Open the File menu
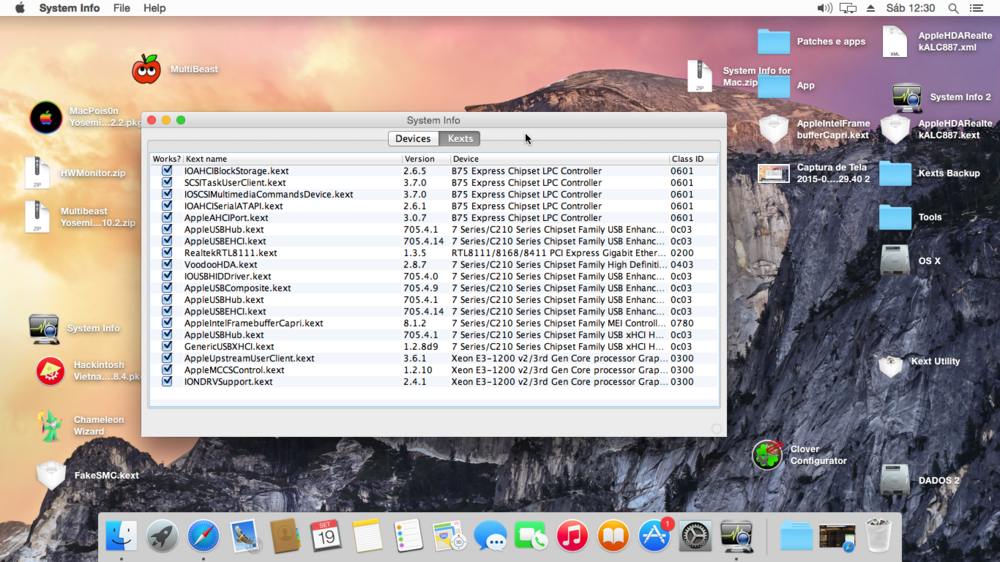 [x=121, y=8]
